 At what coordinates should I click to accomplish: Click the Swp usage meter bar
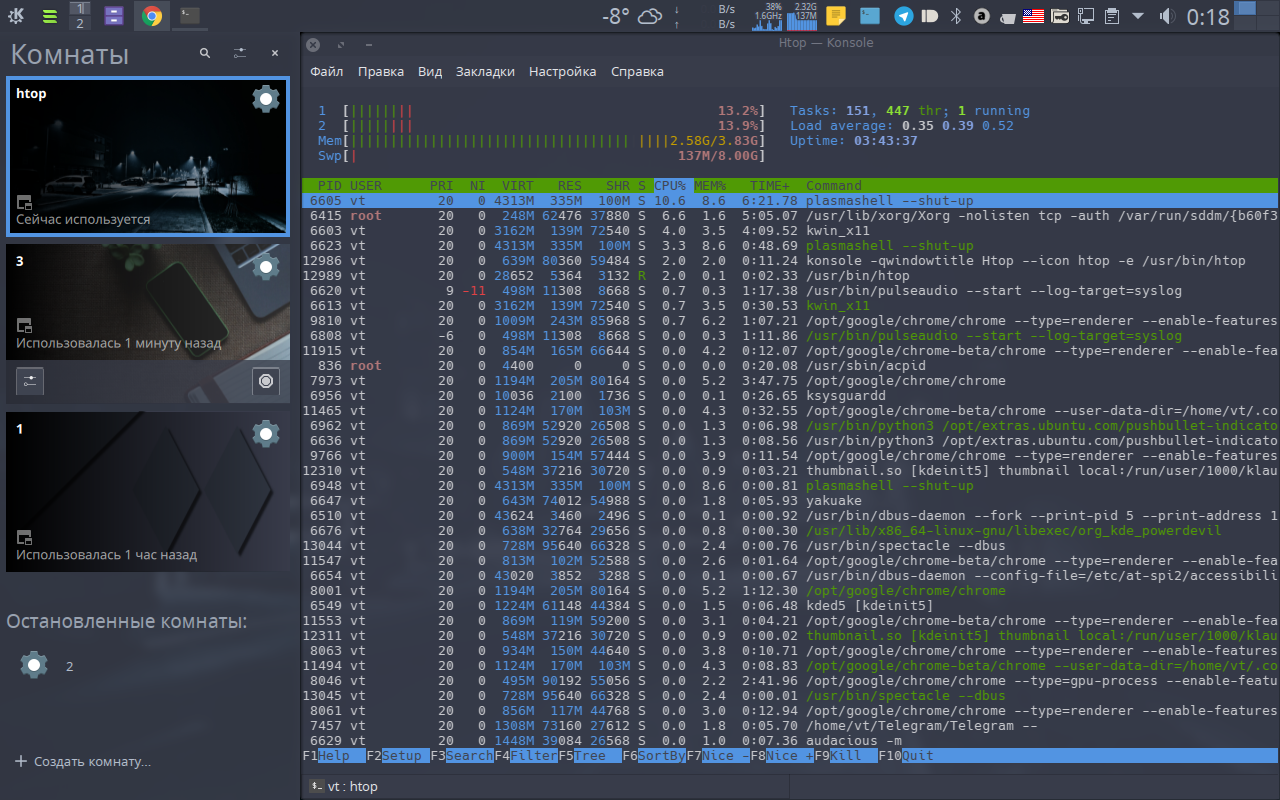coord(541,156)
